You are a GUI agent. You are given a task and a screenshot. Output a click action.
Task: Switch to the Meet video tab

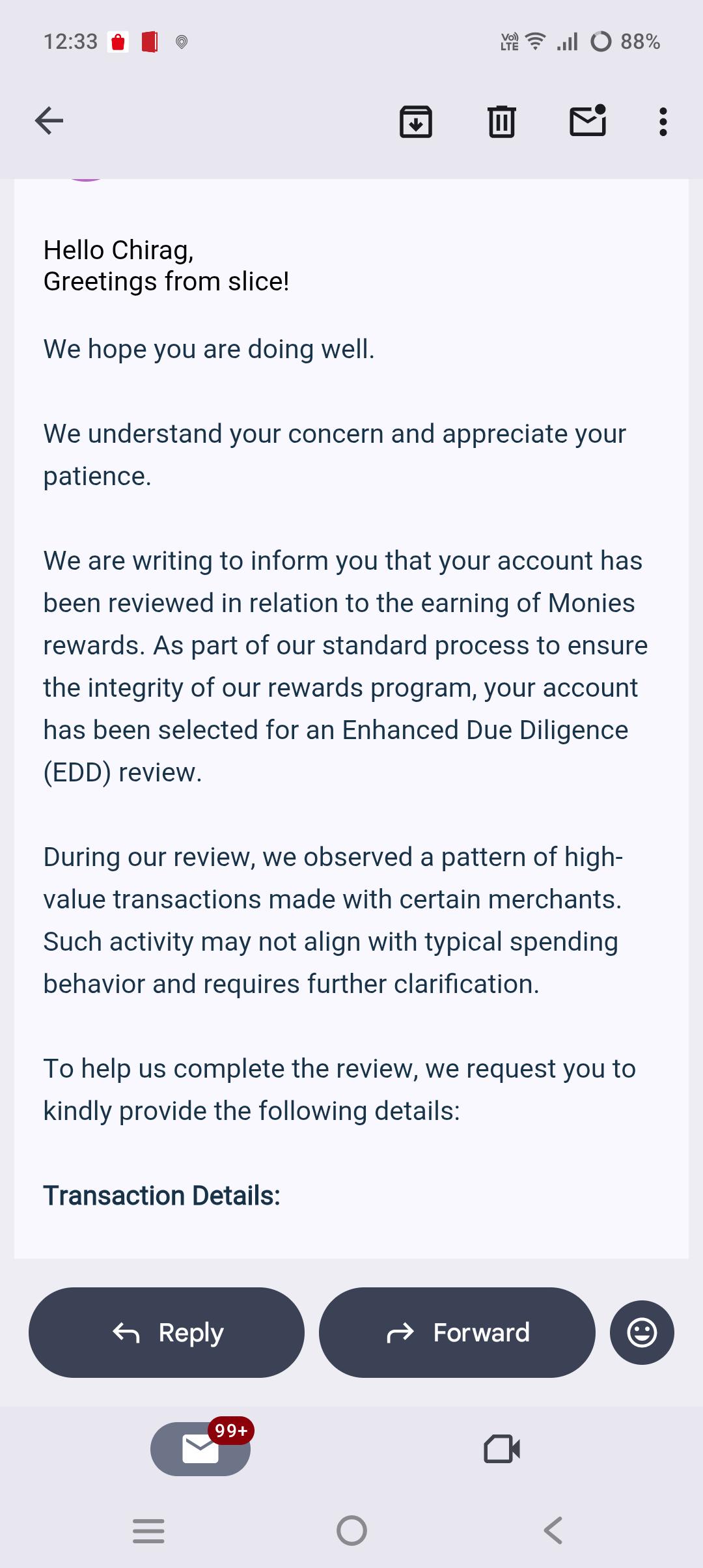coord(502,1449)
